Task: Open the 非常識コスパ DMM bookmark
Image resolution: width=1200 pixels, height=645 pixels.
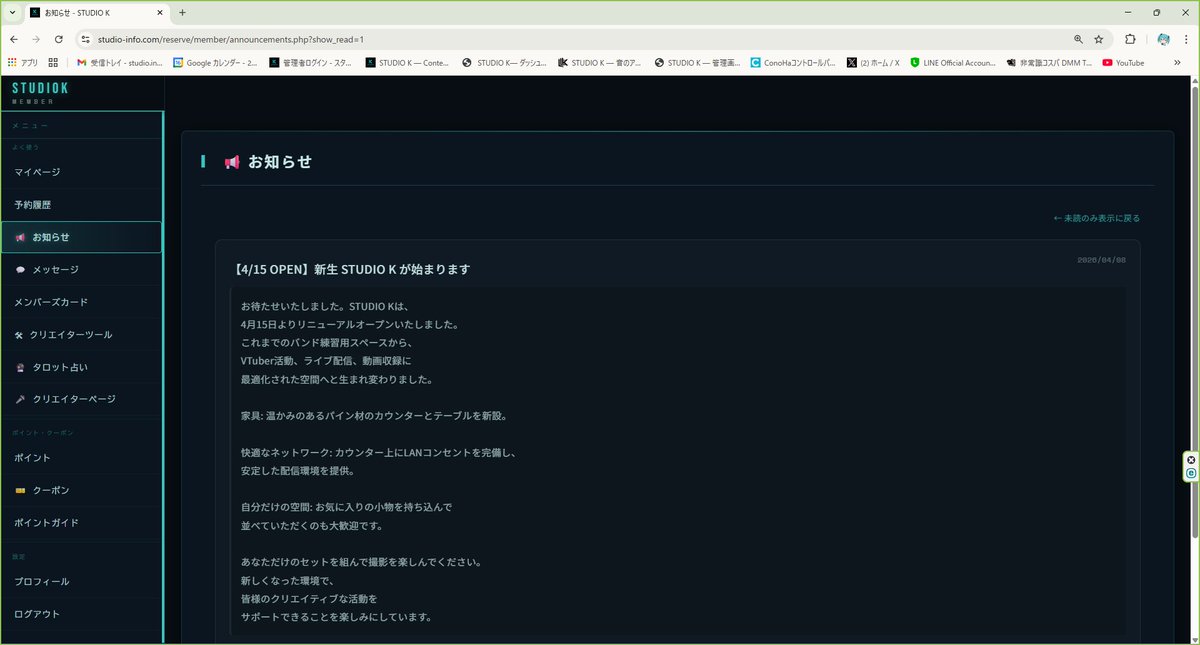Action: coord(1049,62)
